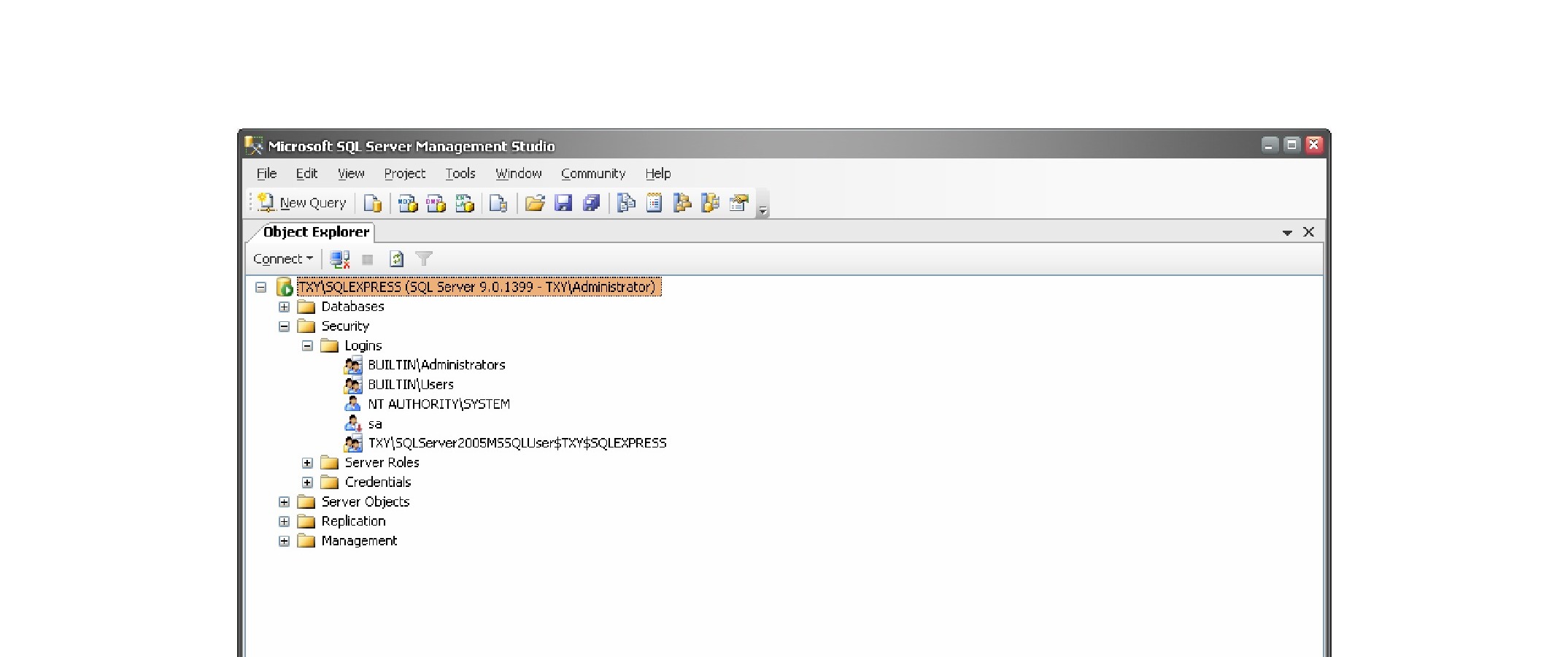Select the Credentials folder label

click(x=378, y=483)
